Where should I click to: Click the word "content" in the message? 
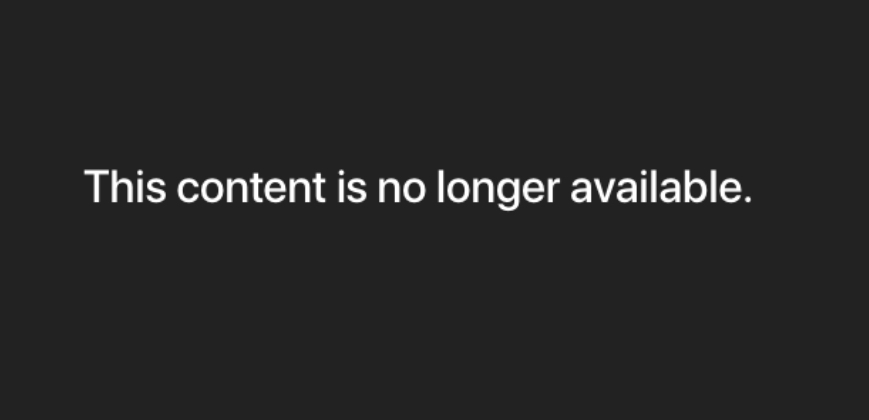pos(251,187)
